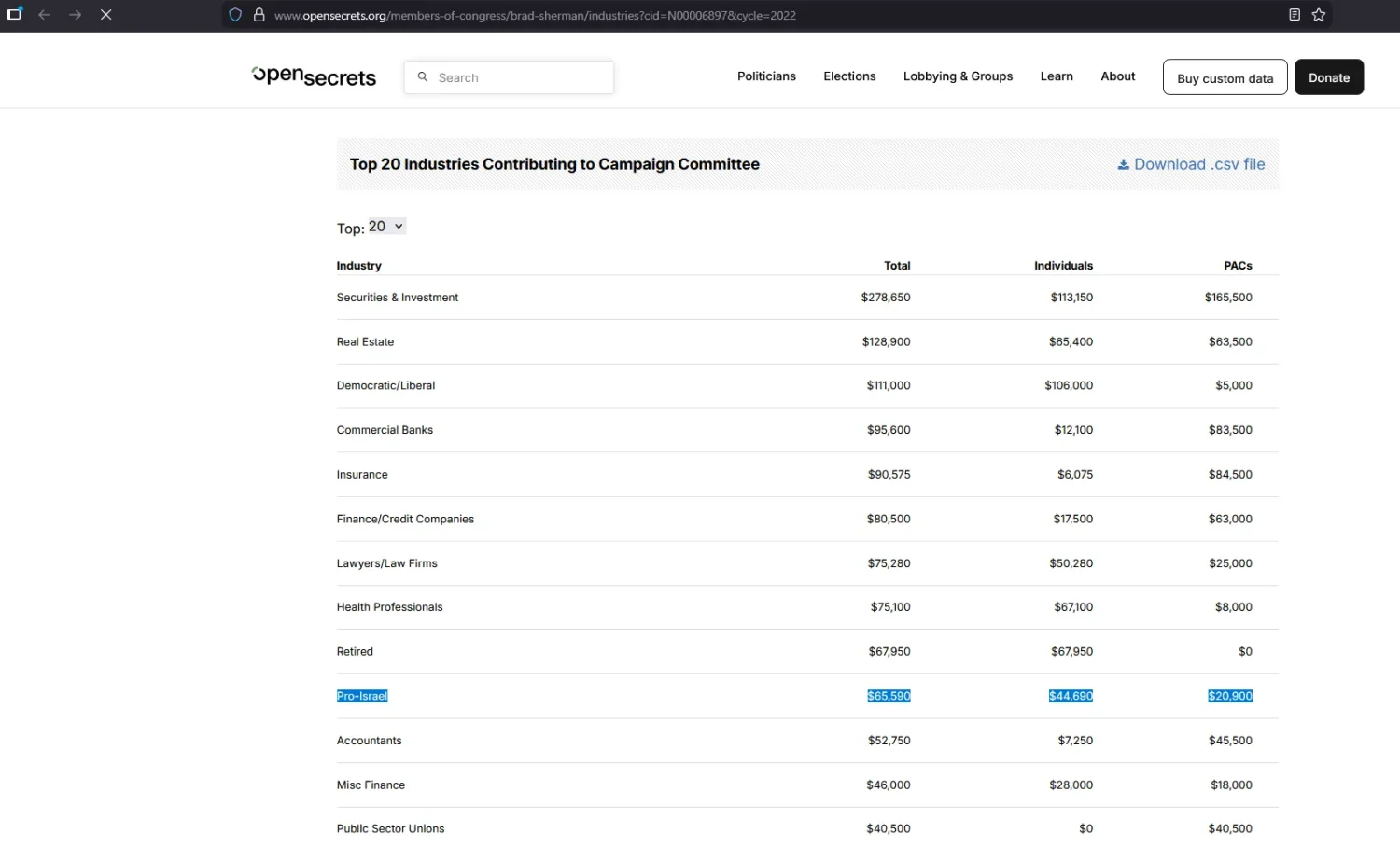1400x847 pixels.
Task: Click the highlighted Pro-Israel row label
Action: pos(362,696)
